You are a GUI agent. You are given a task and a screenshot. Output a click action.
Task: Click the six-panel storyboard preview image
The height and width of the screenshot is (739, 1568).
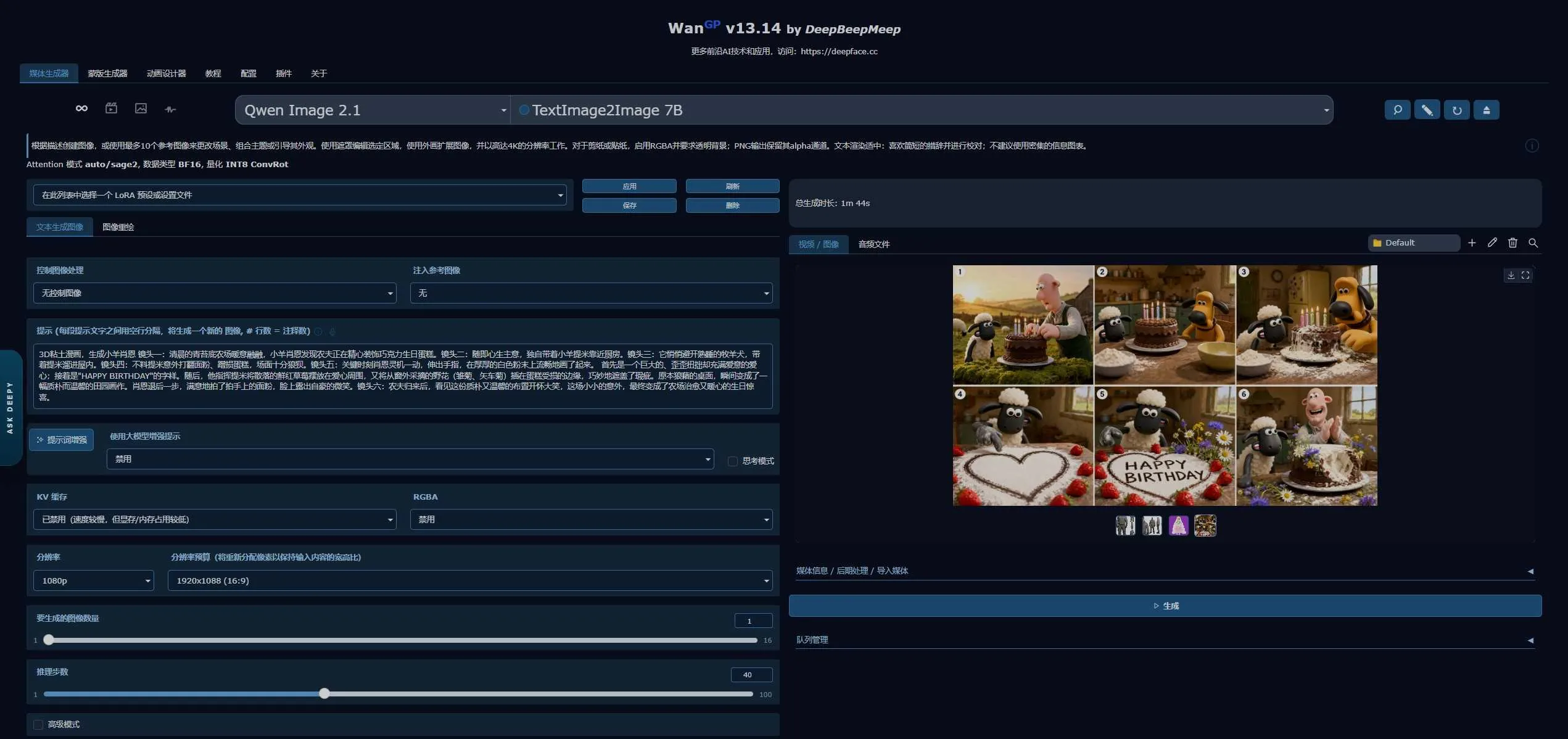(x=1165, y=386)
